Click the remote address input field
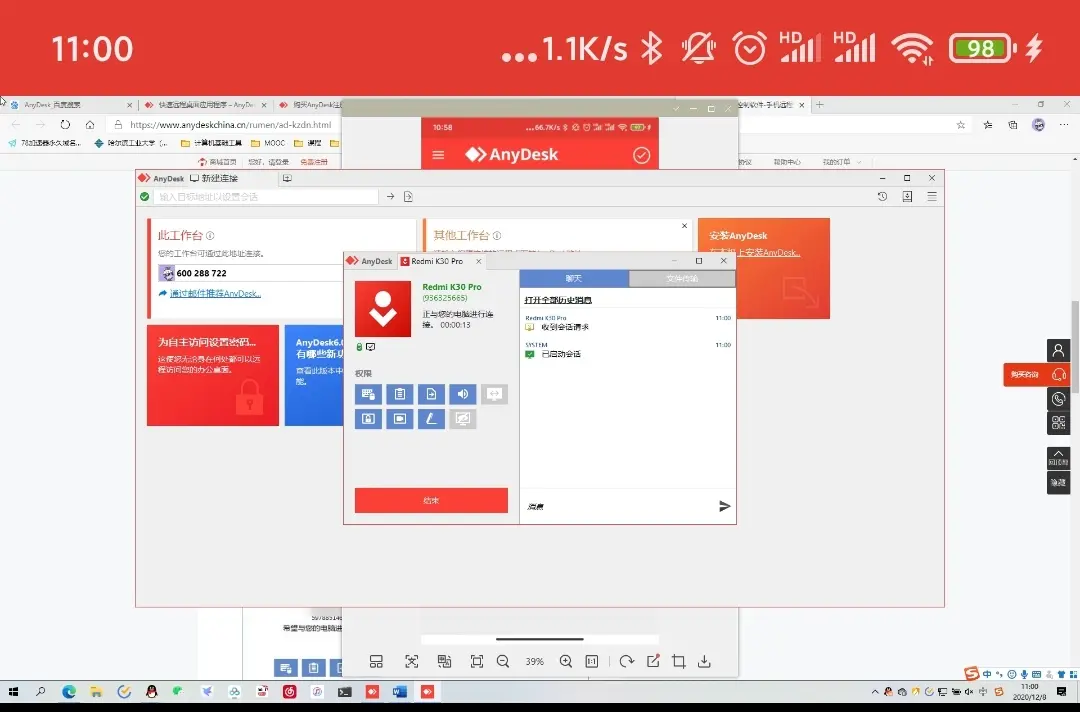The width and height of the screenshot is (1080, 712). click(x=266, y=196)
